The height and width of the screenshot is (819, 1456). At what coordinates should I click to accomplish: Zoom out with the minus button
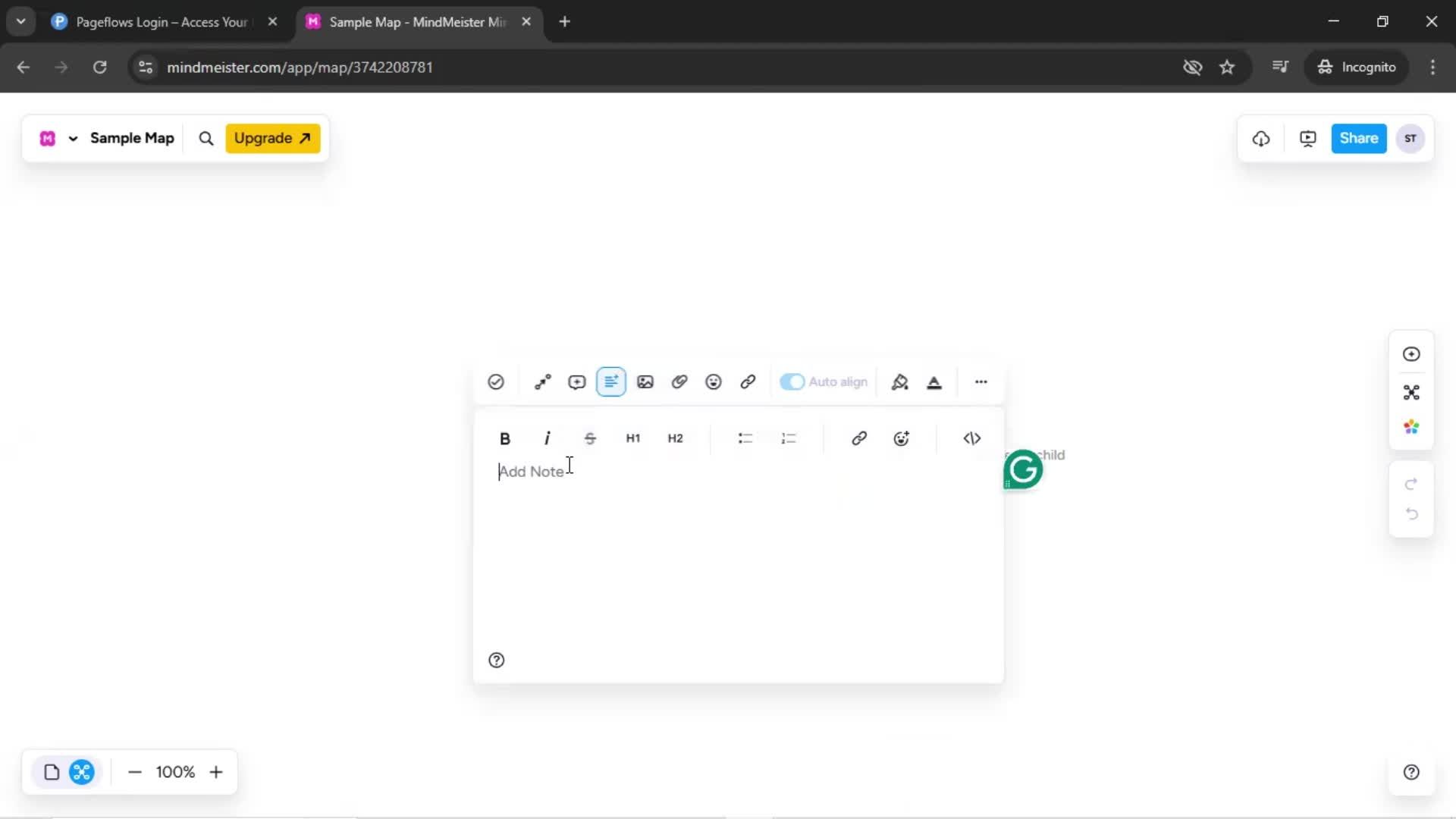[135, 773]
